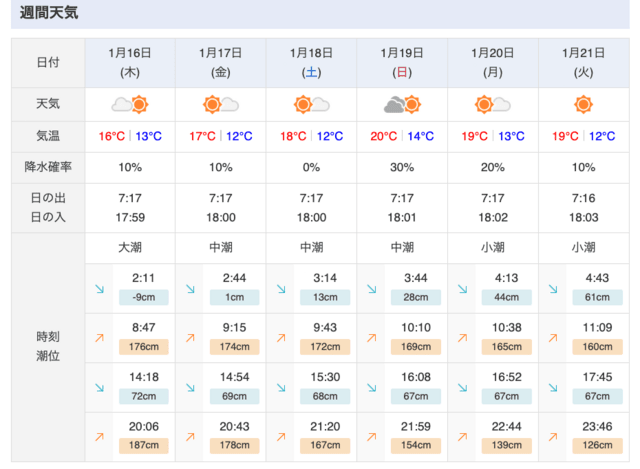Click the 時刻 潮位 row label
This screenshot has width=640, height=469.
[x=48, y=347]
